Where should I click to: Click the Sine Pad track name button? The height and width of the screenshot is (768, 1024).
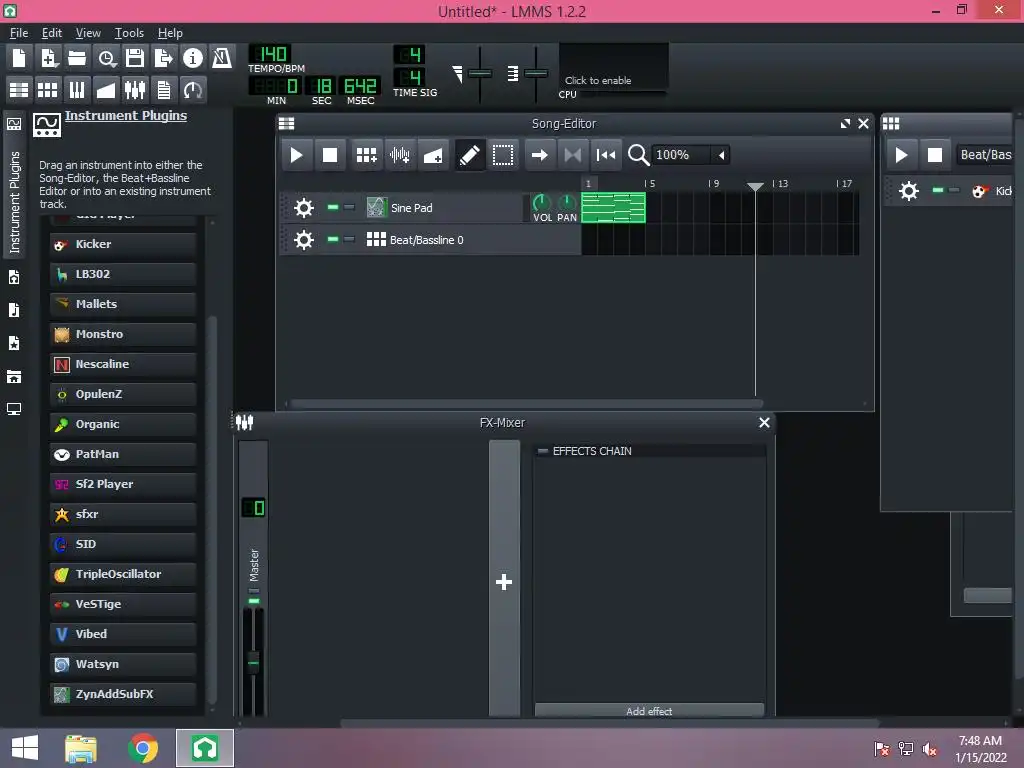(x=442, y=208)
